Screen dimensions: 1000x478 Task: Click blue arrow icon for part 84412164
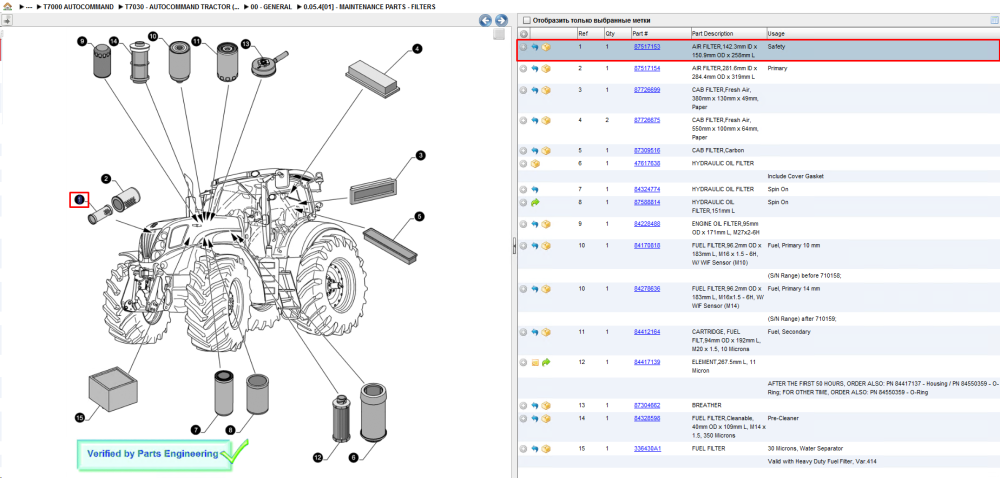coord(535,332)
